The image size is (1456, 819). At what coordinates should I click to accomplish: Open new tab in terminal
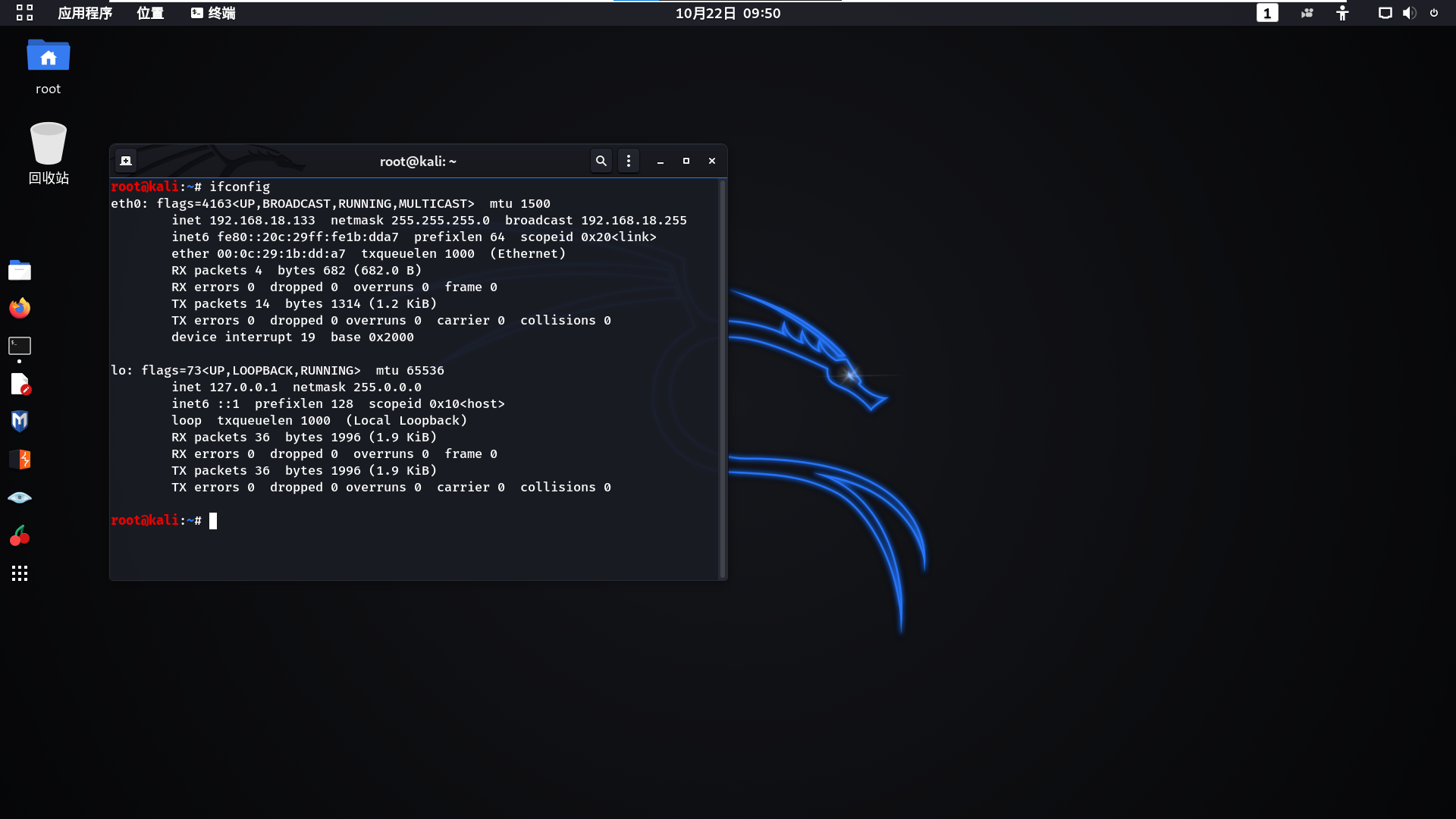pyautogui.click(x=126, y=161)
